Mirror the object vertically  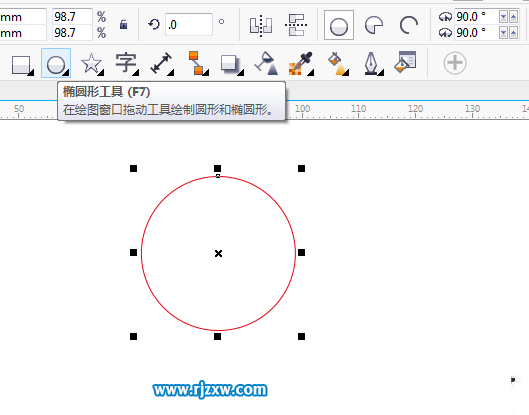296,25
